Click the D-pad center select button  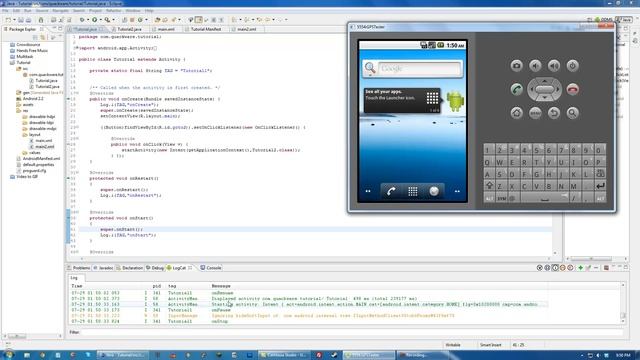pyautogui.click(x=544, y=89)
